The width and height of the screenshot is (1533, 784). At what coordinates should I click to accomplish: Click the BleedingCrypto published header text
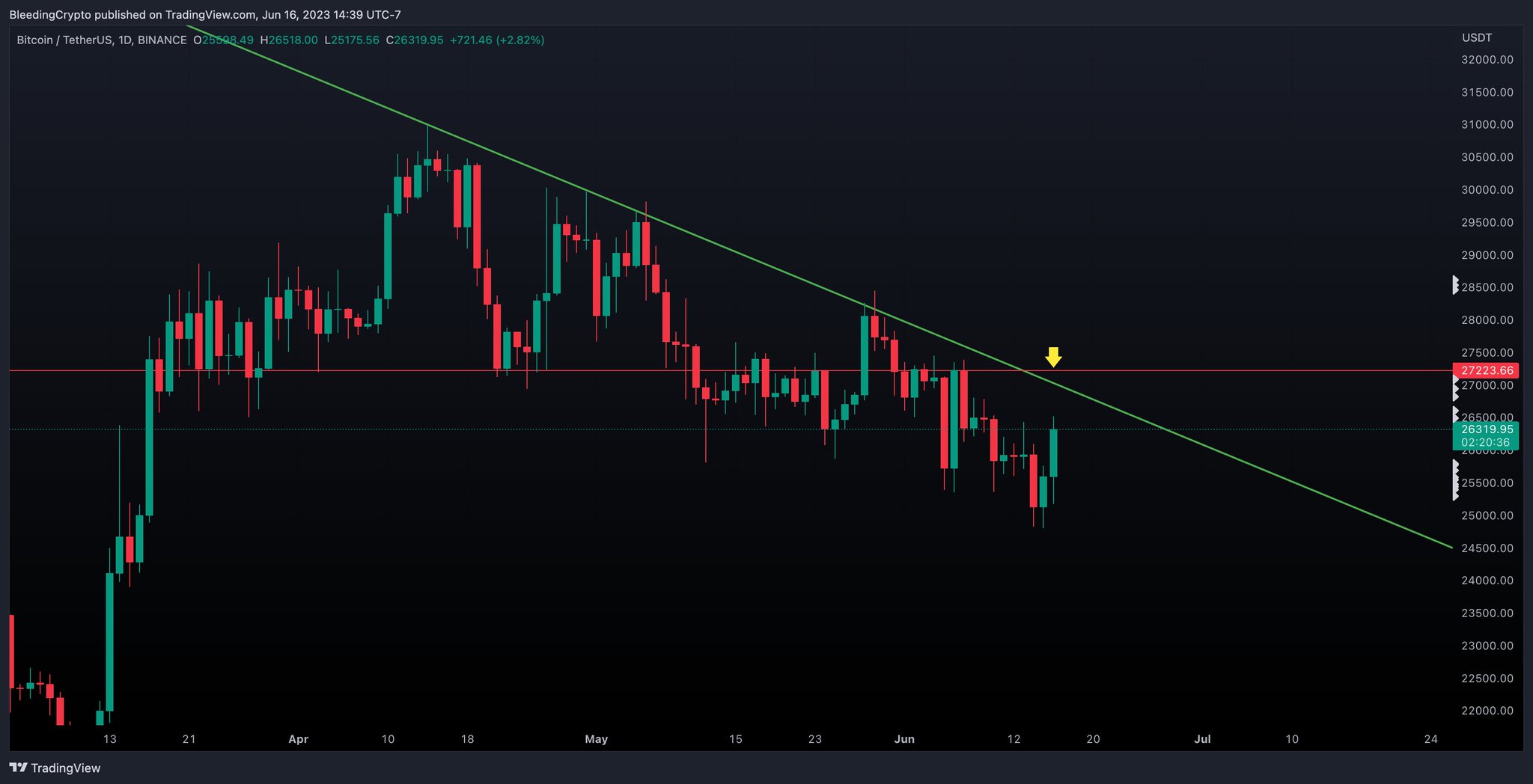(205, 14)
